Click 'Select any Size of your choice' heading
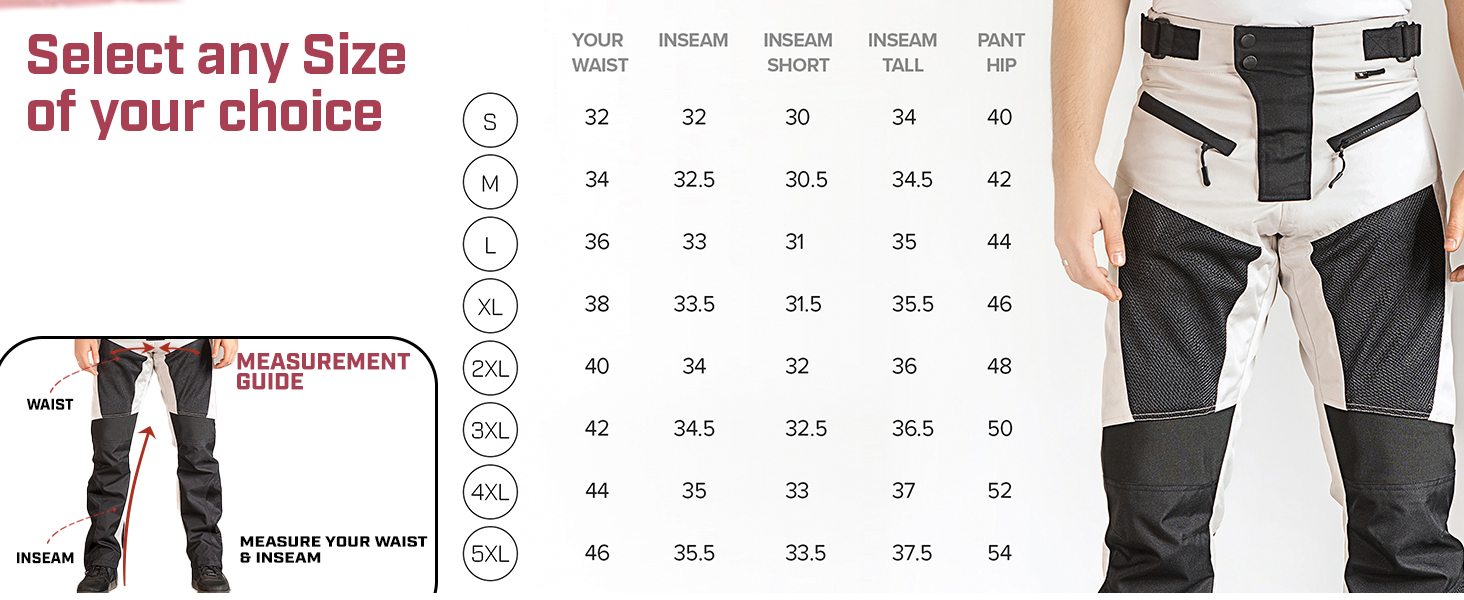The image size is (1464, 600). (x=216, y=84)
